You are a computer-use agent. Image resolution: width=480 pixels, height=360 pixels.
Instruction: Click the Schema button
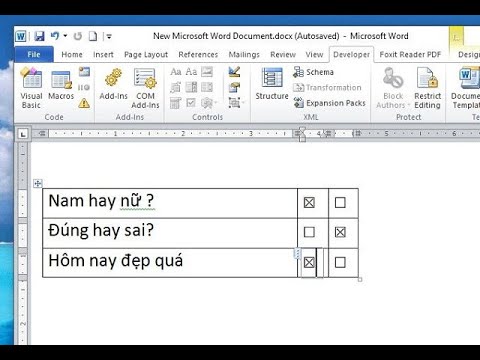[313, 72]
